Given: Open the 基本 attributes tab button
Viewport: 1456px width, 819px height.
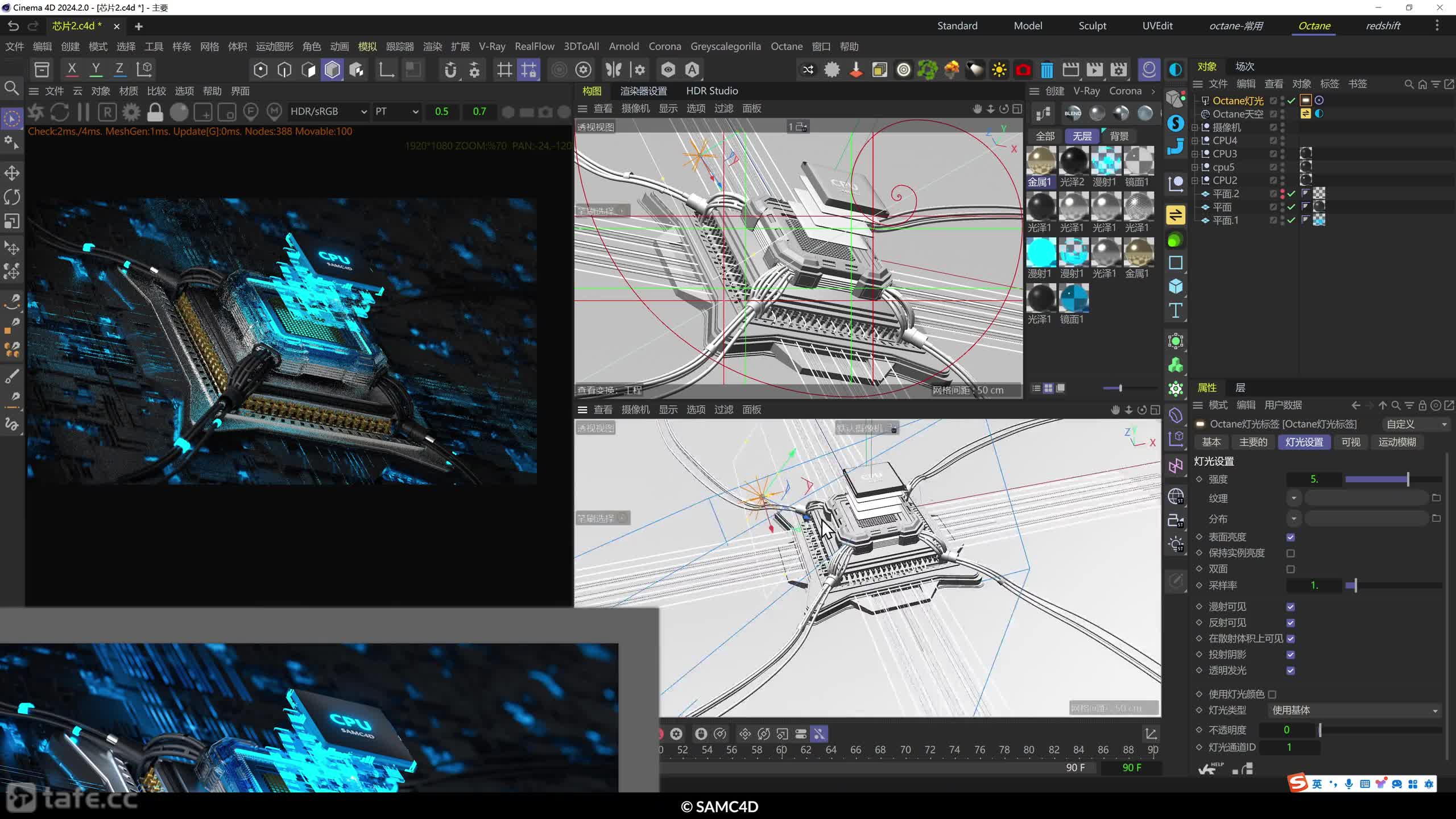Looking at the screenshot, I should pyautogui.click(x=1211, y=442).
